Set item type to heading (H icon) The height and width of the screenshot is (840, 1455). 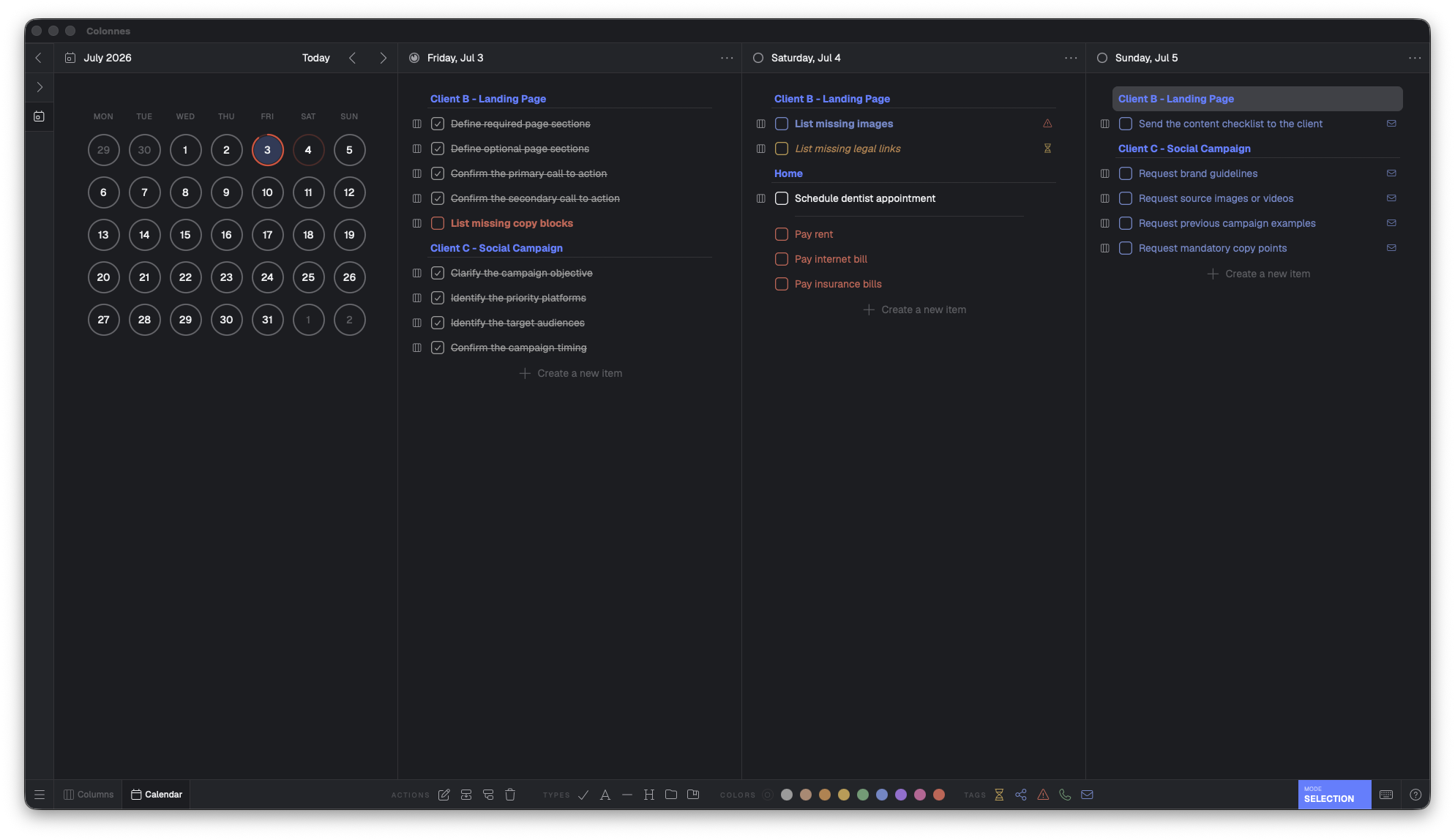pyautogui.click(x=649, y=795)
